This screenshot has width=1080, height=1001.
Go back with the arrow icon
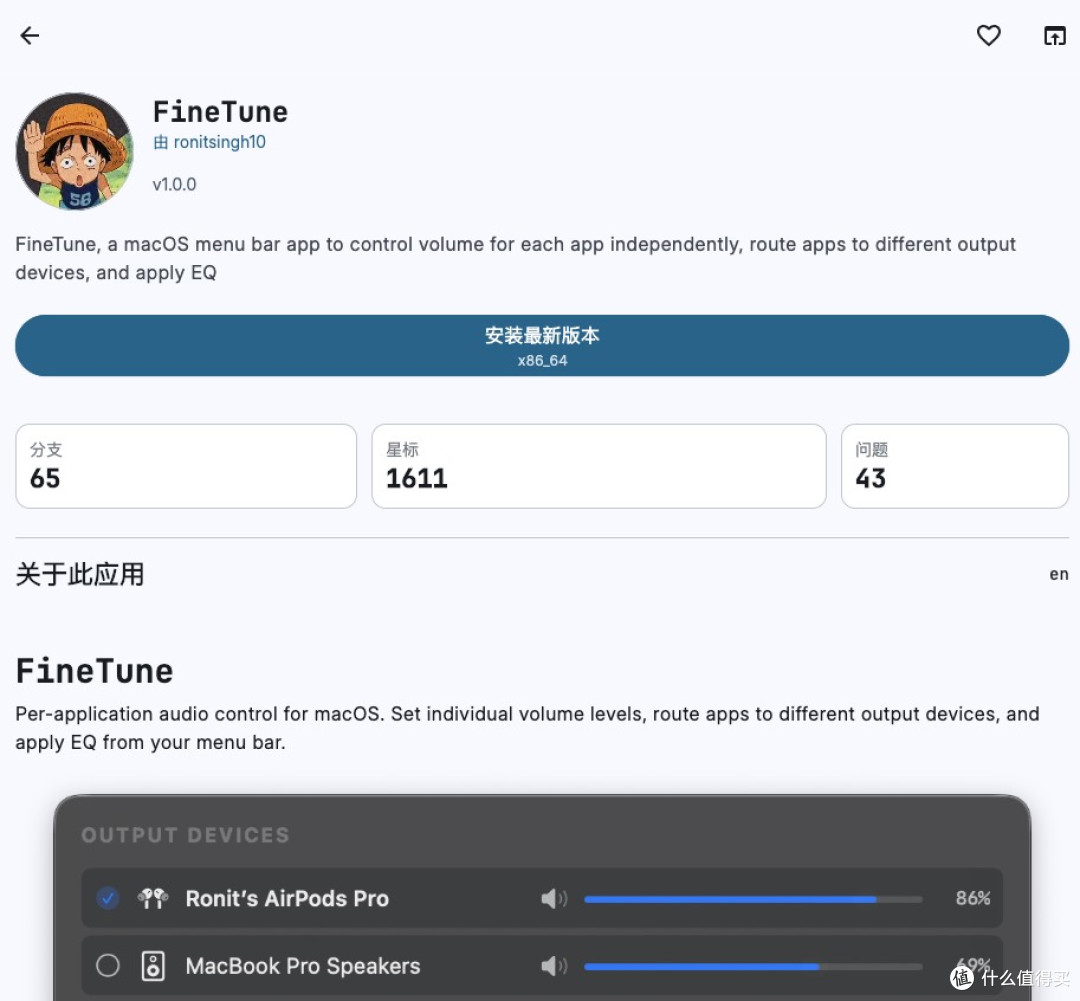[x=30, y=35]
